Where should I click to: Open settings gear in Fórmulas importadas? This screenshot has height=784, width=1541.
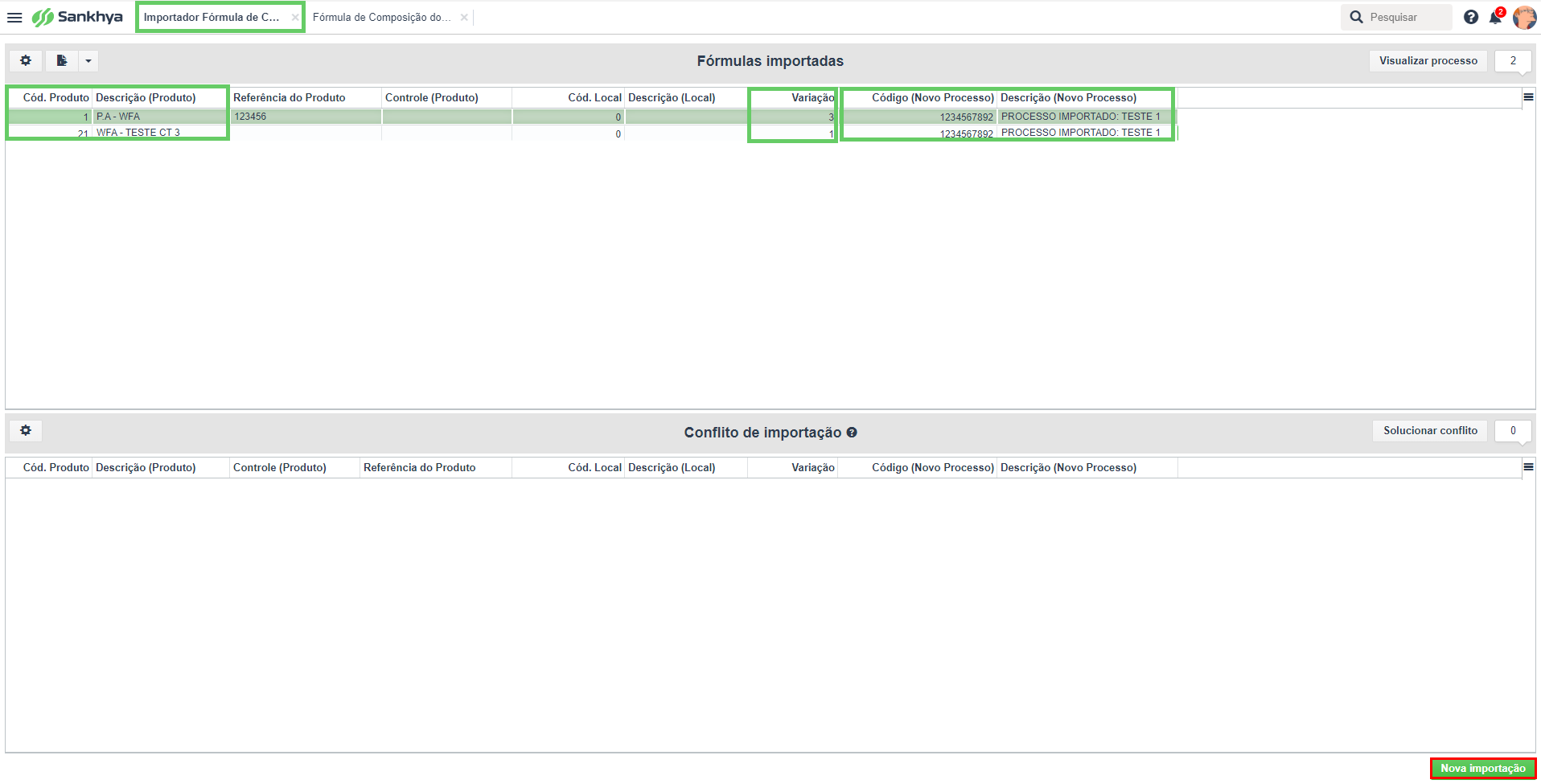26,60
